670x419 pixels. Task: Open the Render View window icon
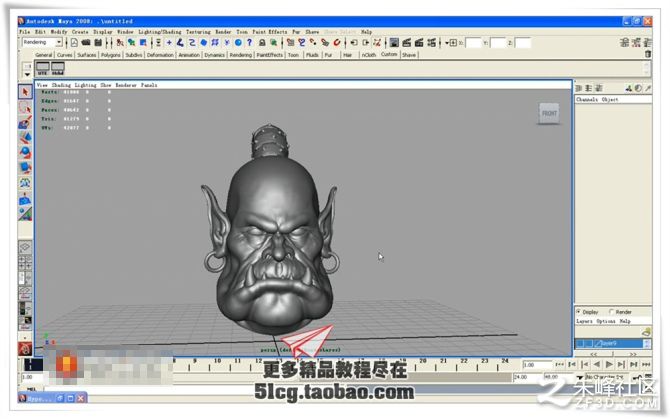(394, 43)
